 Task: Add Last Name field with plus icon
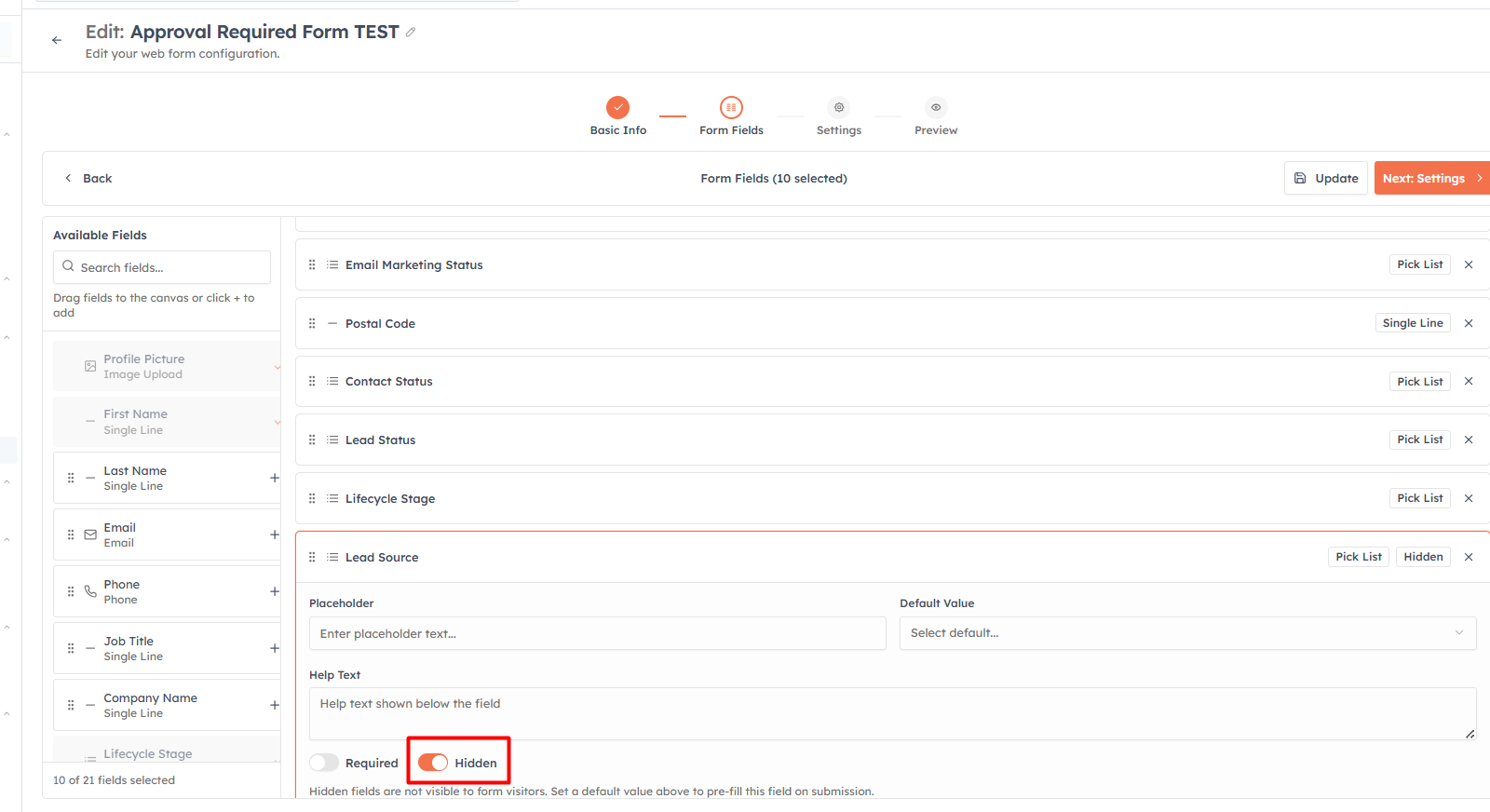275,478
